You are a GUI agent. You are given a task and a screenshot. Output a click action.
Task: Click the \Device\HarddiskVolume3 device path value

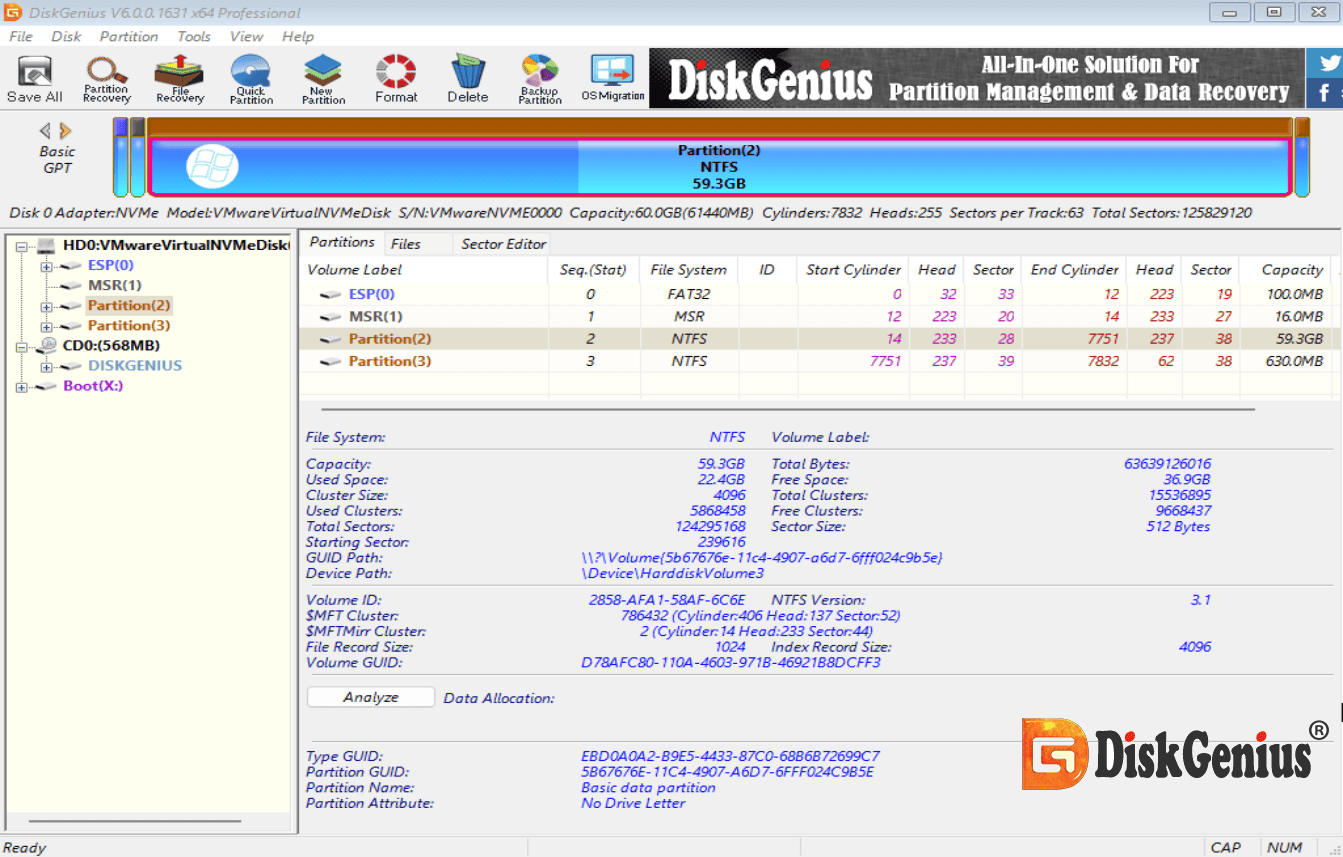tap(672, 574)
